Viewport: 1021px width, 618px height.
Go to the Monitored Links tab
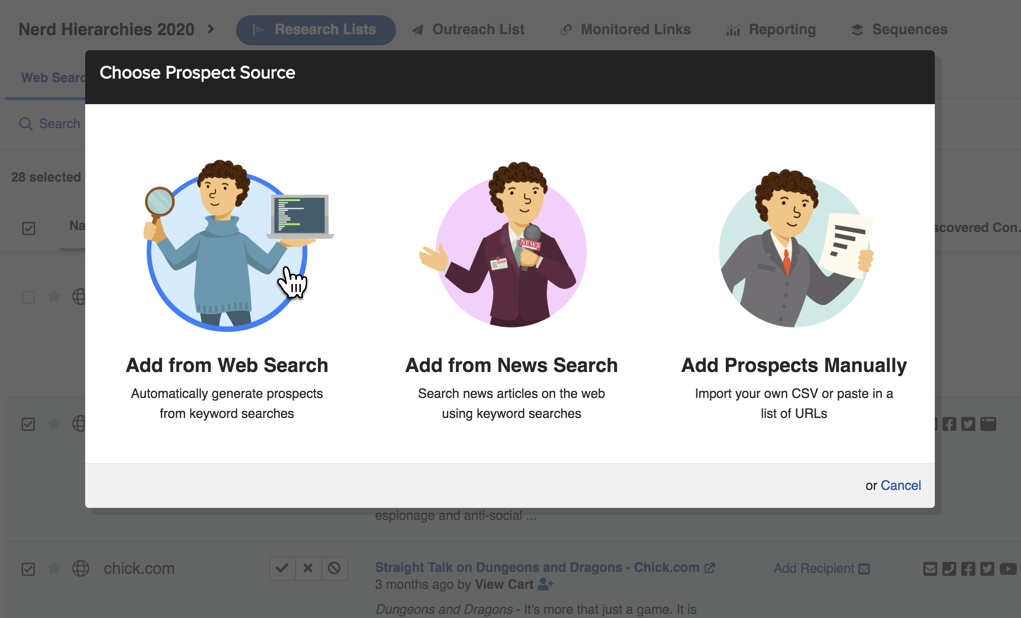coord(625,30)
